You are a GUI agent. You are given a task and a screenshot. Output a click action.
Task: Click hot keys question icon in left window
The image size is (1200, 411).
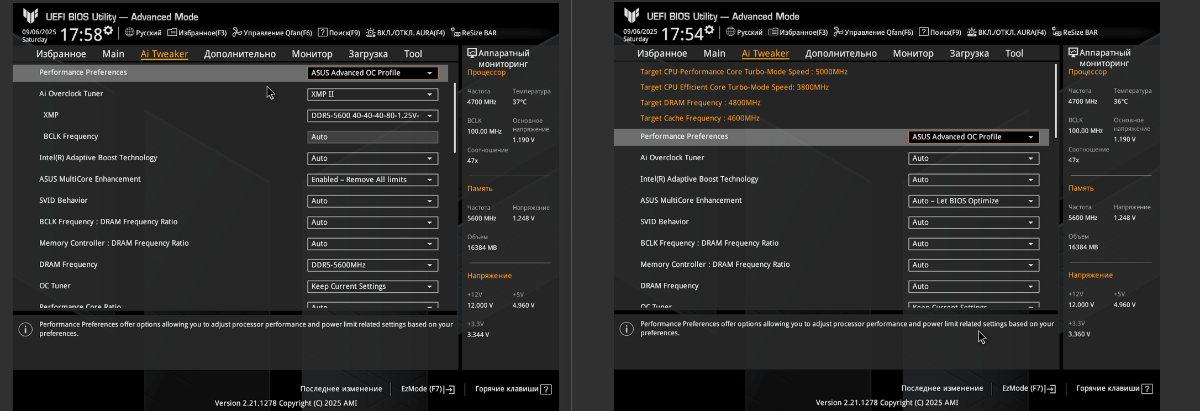pyautogui.click(x=548, y=388)
